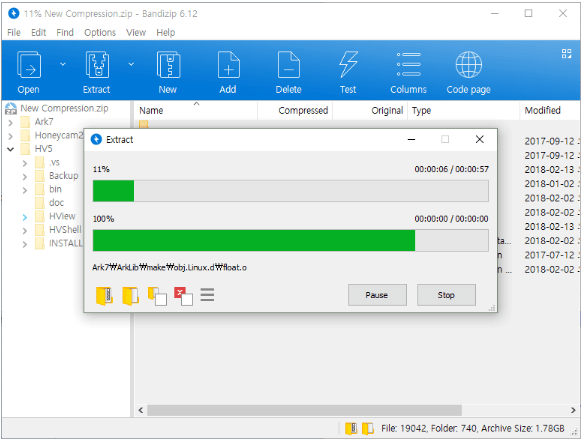Click the Add file toolbar icon
Image resolution: width=581 pixels, height=441 pixels.
(228, 65)
